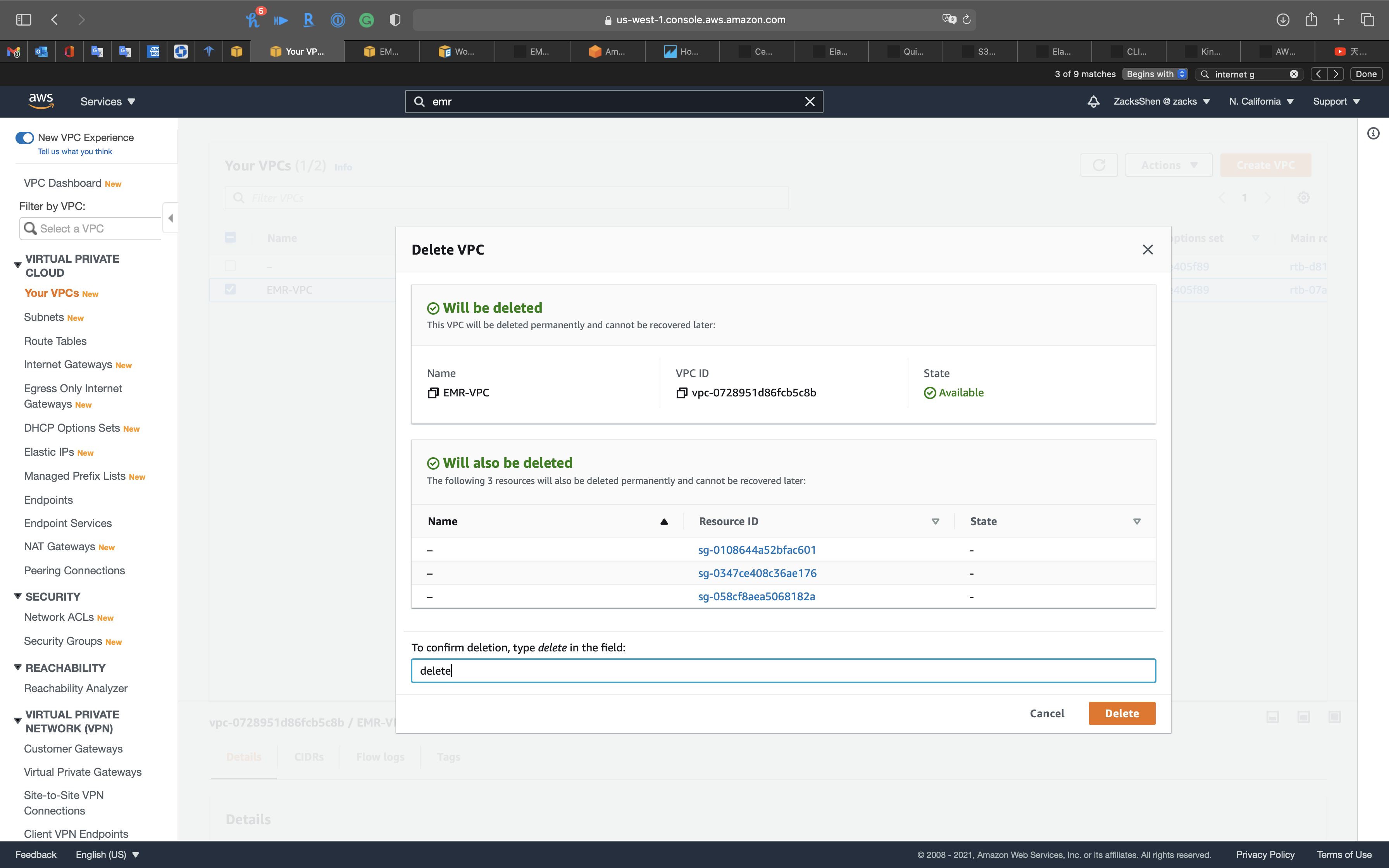
Task: Uncheck the EMR-VPC row checkbox
Action: [230, 289]
